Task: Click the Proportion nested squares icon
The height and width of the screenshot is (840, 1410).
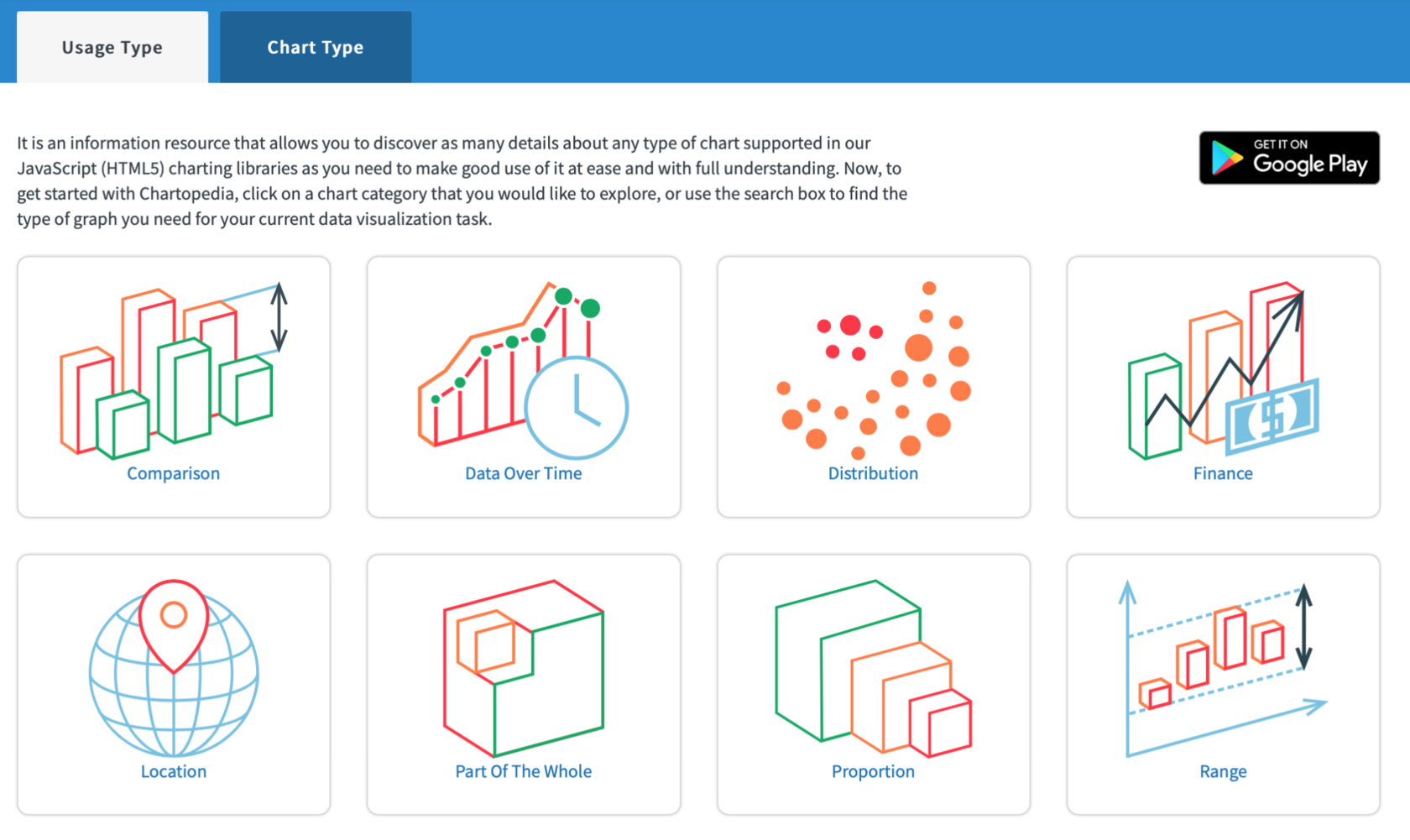Action: click(873, 663)
